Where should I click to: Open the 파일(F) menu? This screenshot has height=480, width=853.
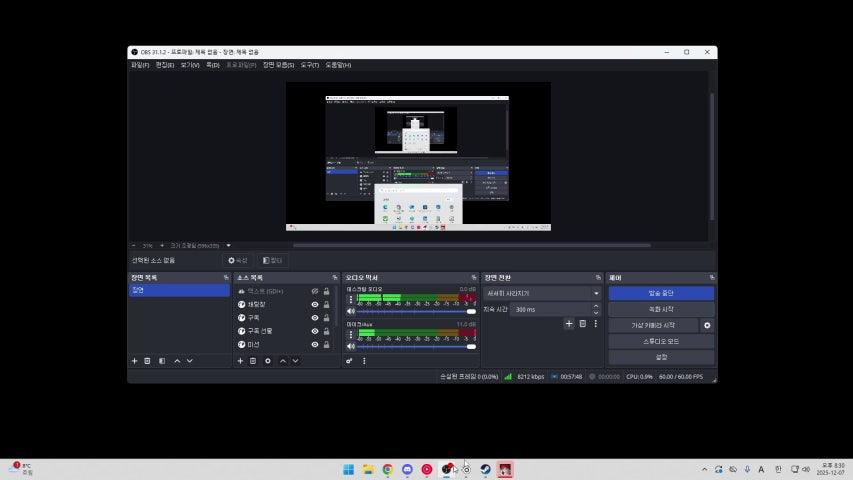pyautogui.click(x=139, y=65)
